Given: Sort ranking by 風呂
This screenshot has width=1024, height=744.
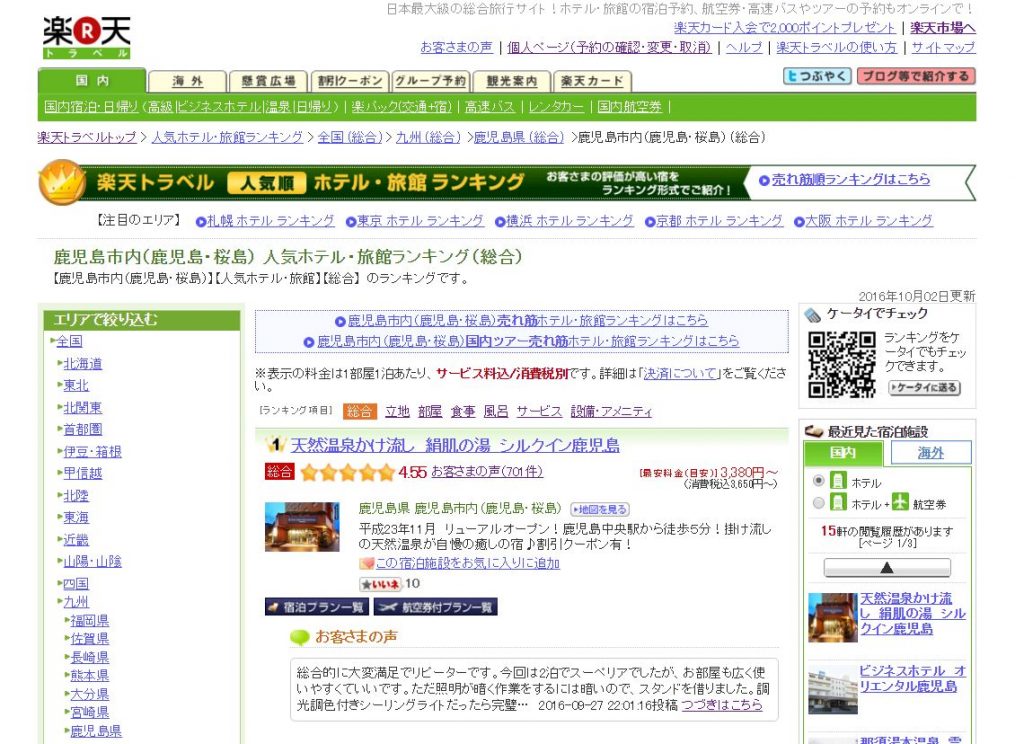Looking at the screenshot, I should pyautogui.click(x=496, y=411).
